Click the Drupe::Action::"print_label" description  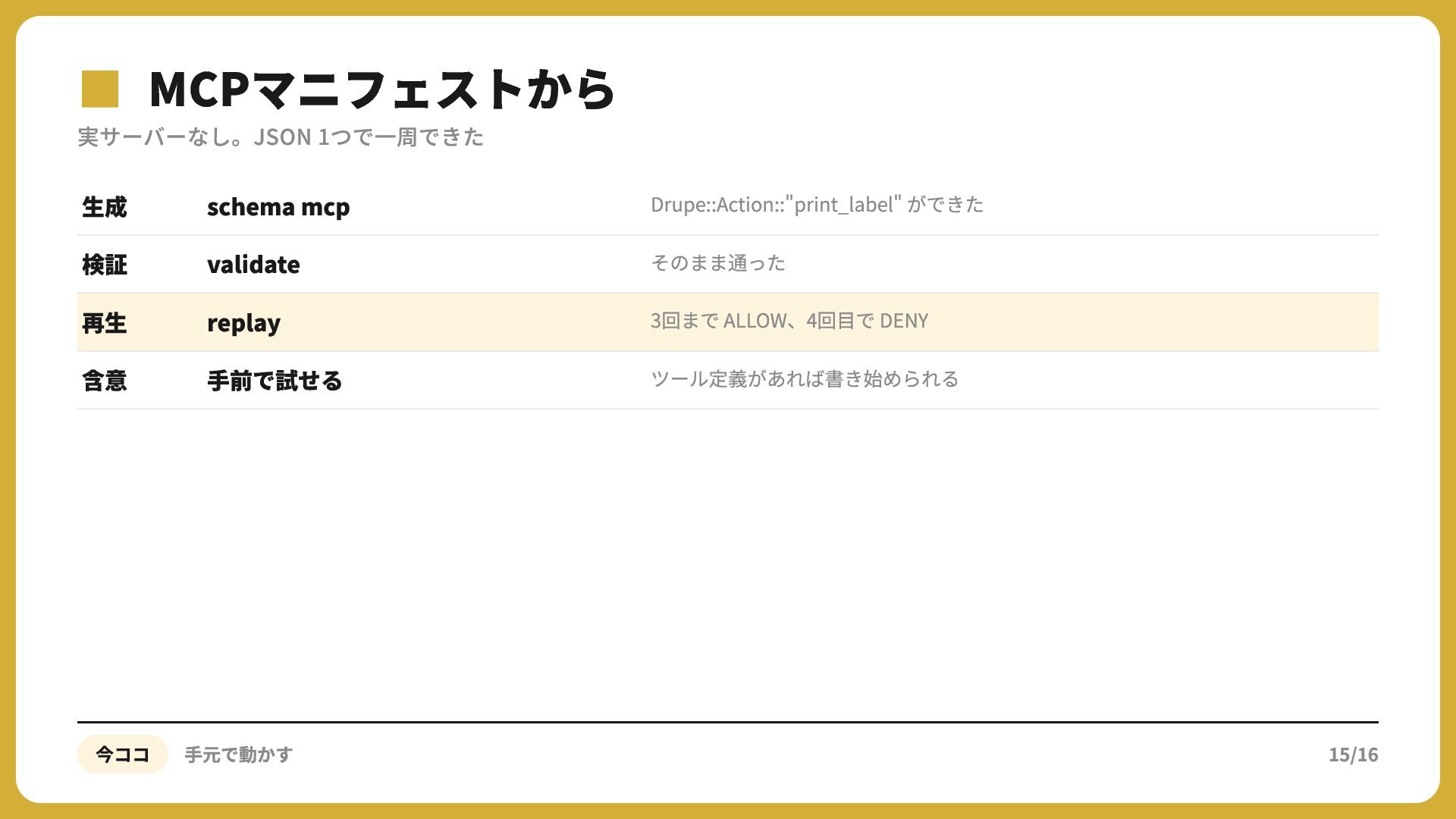click(817, 205)
